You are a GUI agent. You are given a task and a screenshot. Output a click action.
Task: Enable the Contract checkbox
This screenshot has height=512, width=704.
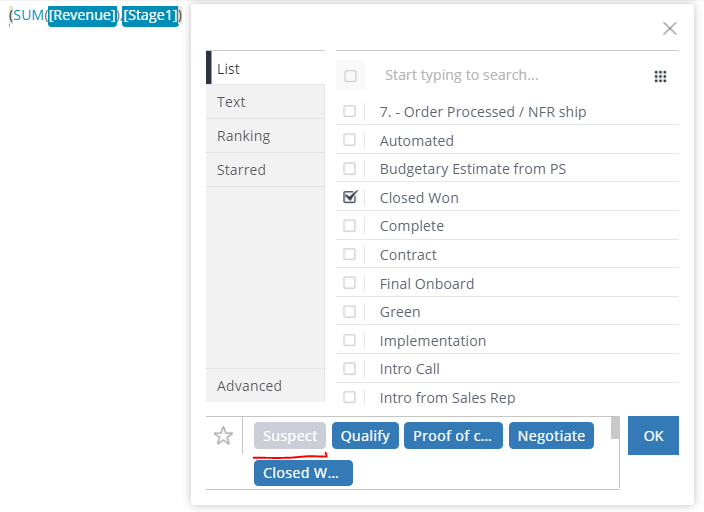point(349,254)
